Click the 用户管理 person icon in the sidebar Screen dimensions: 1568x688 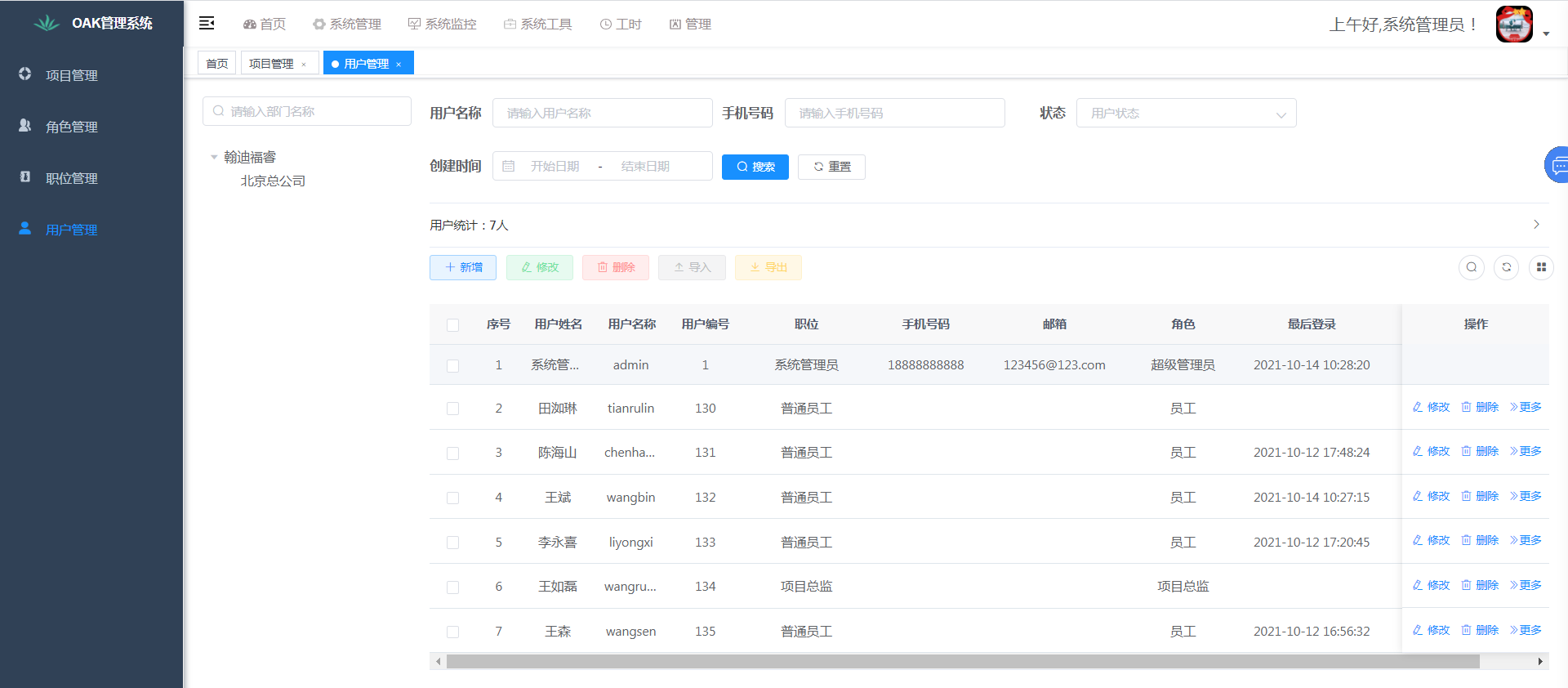point(25,229)
